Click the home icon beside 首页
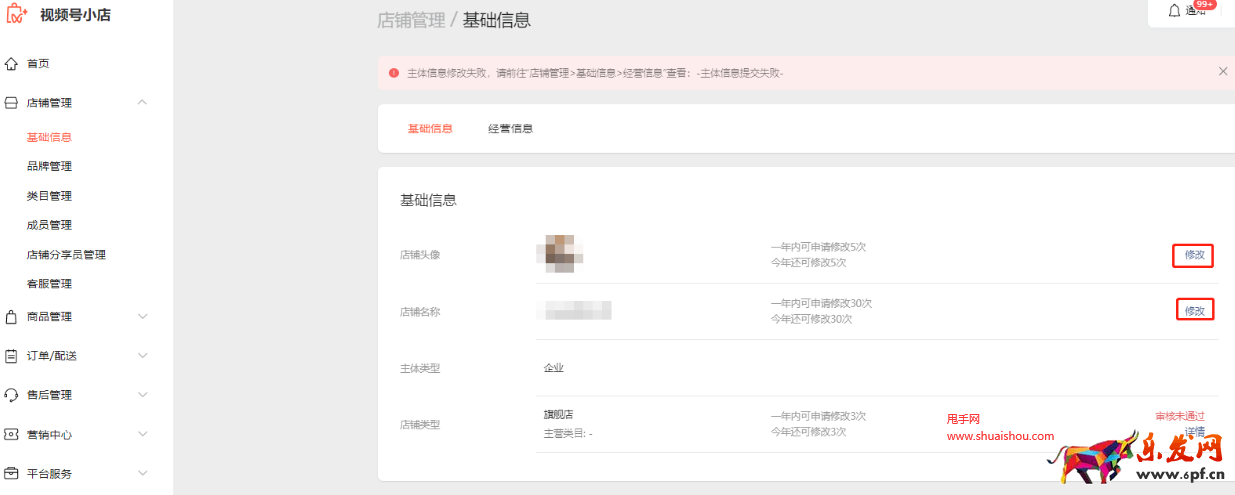This screenshot has width=1235, height=495. pos(12,64)
